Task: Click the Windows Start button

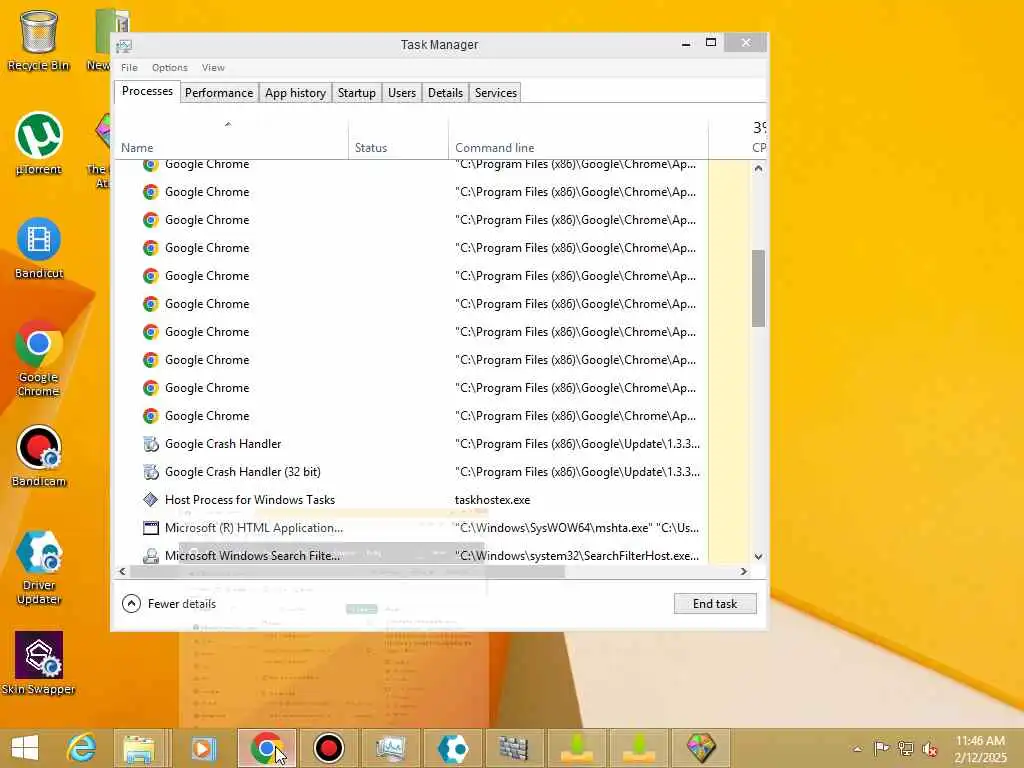Action: [x=25, y=748]
